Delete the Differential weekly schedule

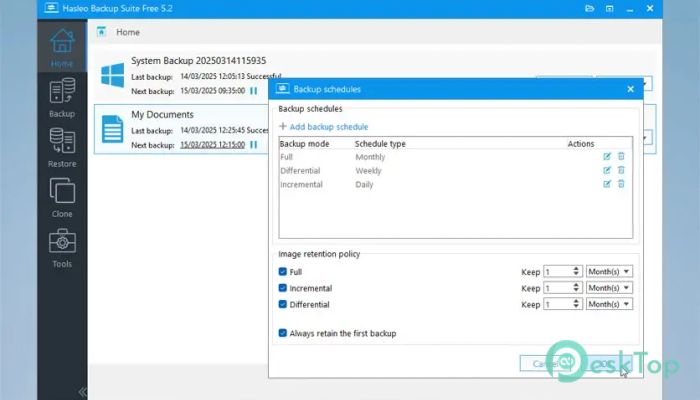pyautogui.click(x=621, y=170)
